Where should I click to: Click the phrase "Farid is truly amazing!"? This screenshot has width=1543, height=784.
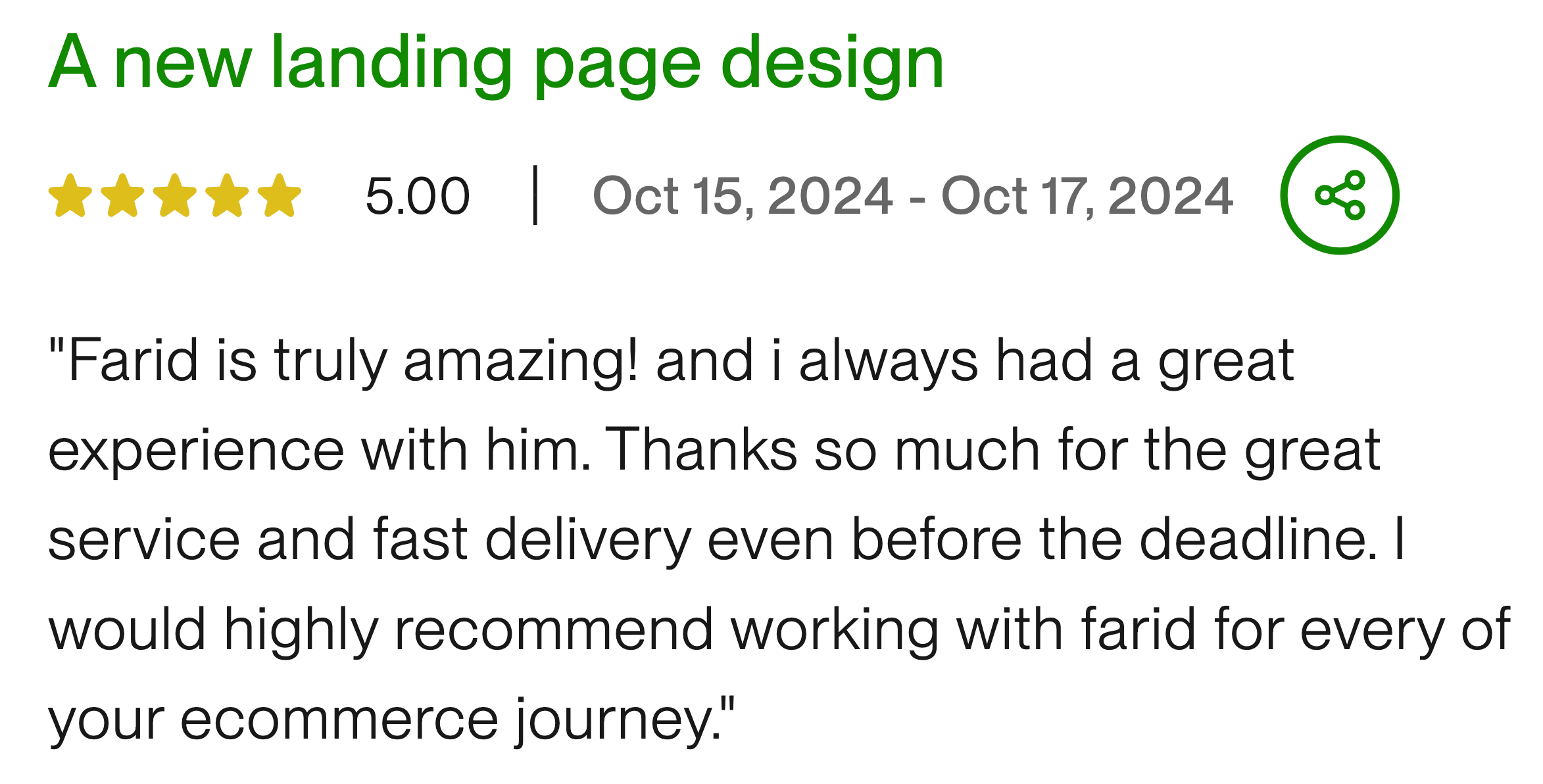point(342,360)
